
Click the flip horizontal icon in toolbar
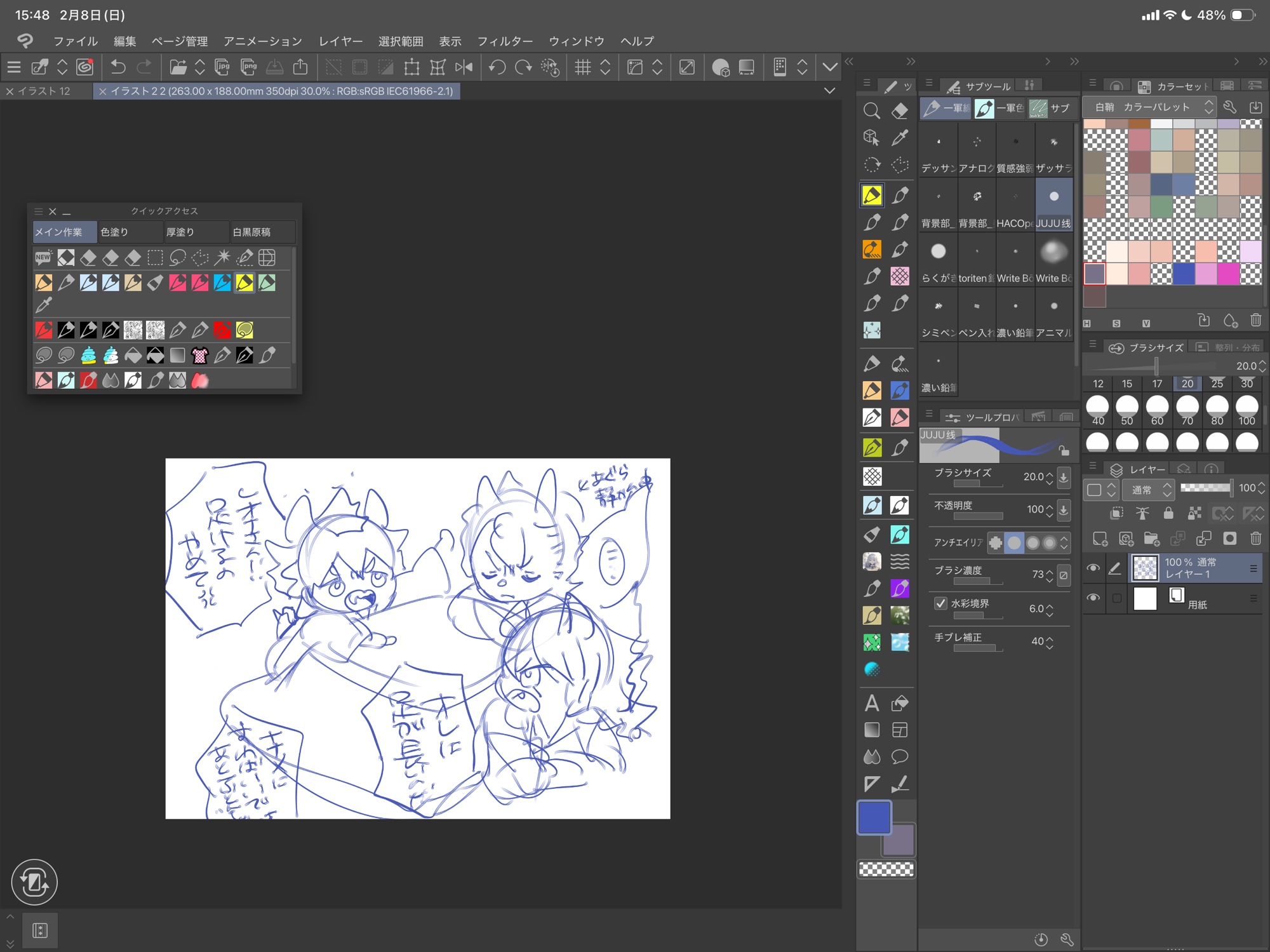click(464, 67)
